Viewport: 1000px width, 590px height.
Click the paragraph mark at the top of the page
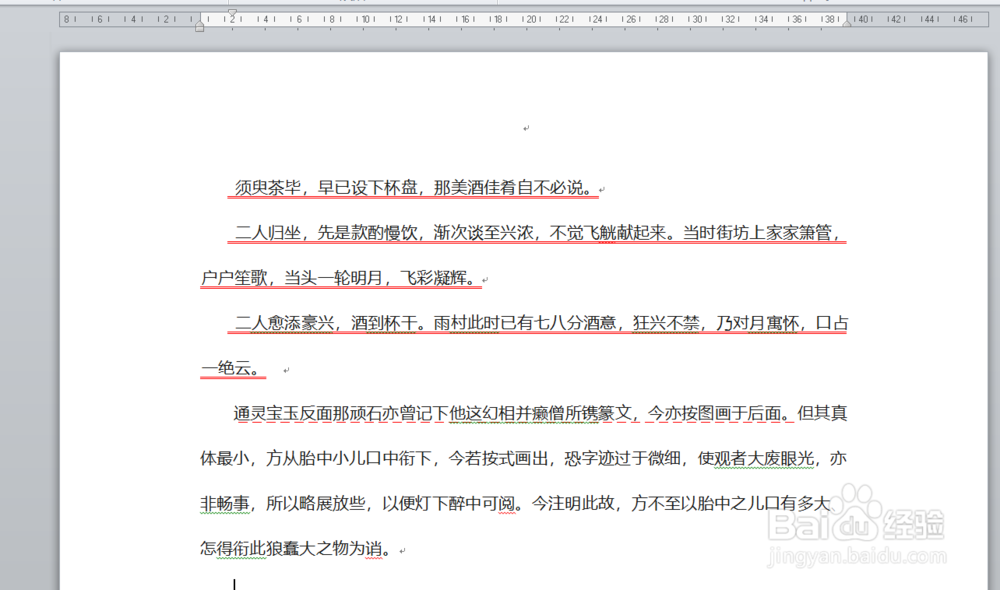coord(528,130)
